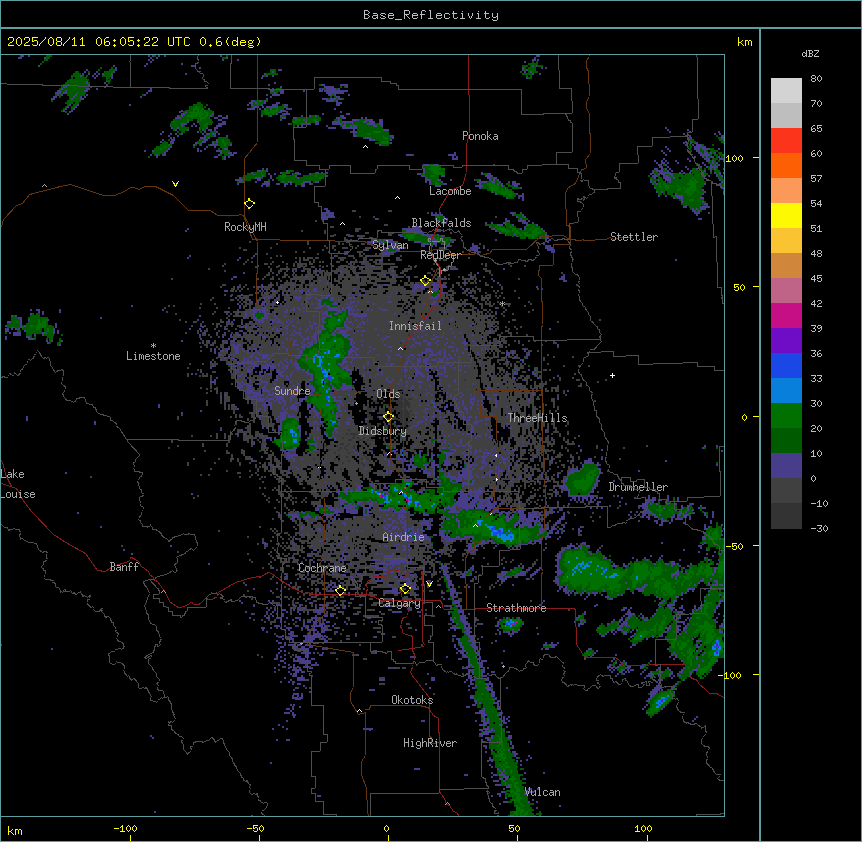862x842 pixels.
Task: Click the Limestone label
Action: pyautogui.click(x=153, y=356)
